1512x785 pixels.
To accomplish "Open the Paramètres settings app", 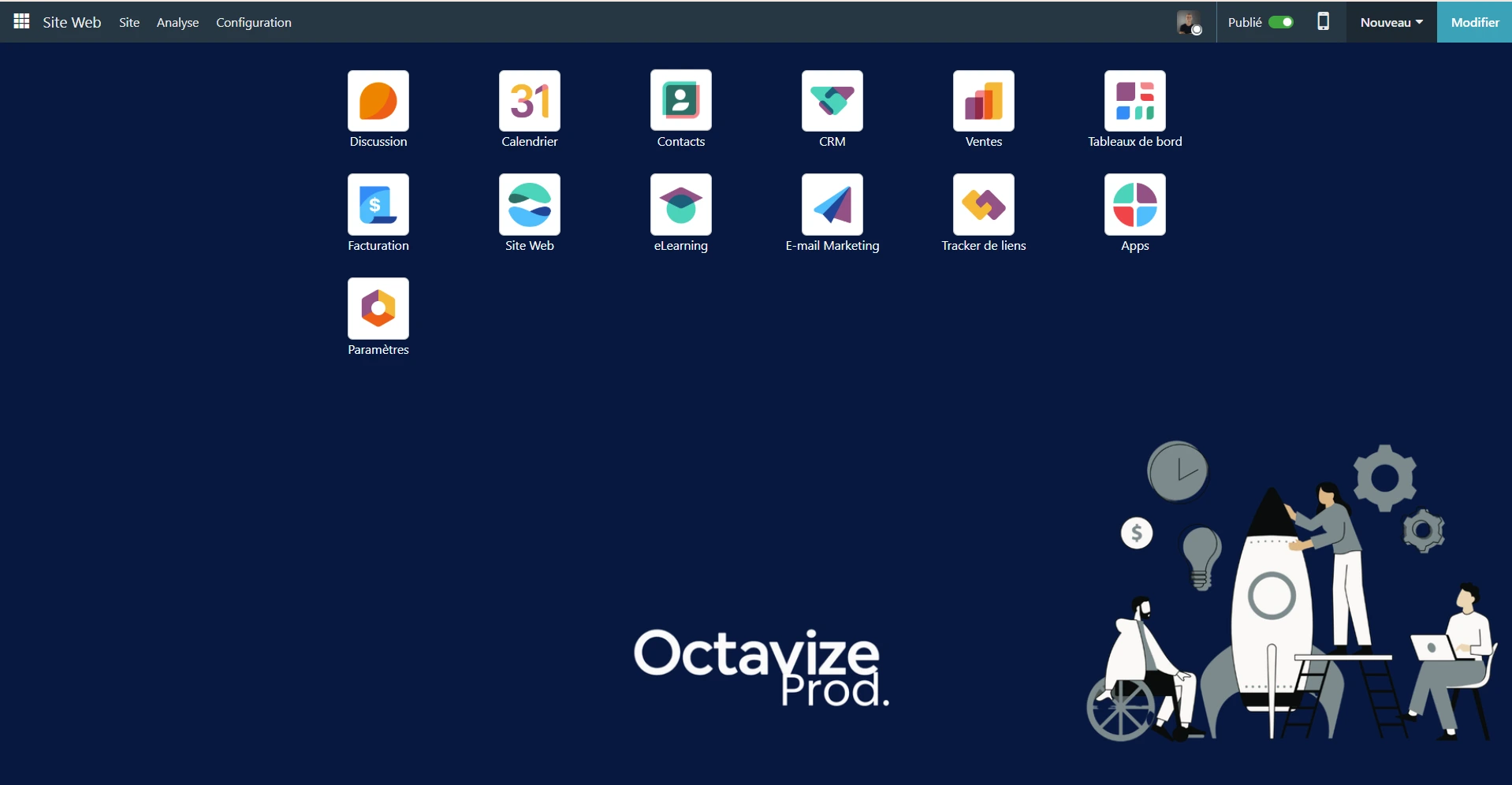I will 378,309.
